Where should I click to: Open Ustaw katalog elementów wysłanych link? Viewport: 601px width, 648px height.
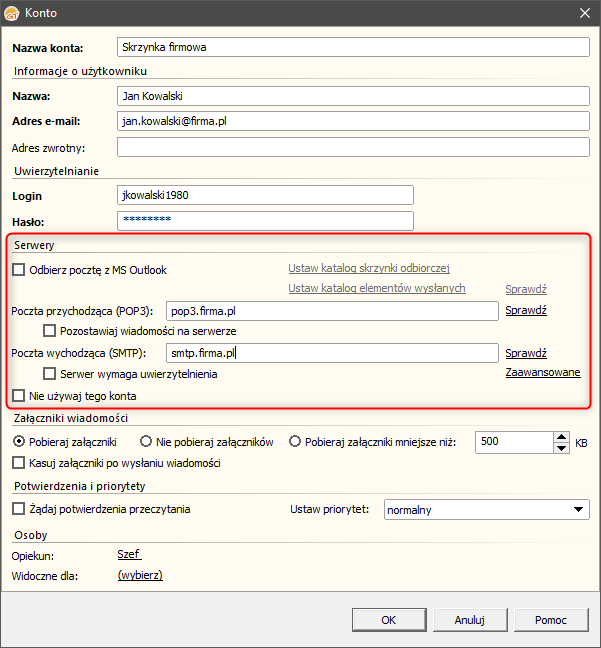click(x=377, y=288)
